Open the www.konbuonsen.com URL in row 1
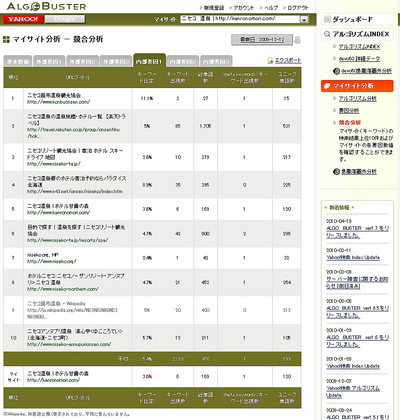 pos(58,102)
